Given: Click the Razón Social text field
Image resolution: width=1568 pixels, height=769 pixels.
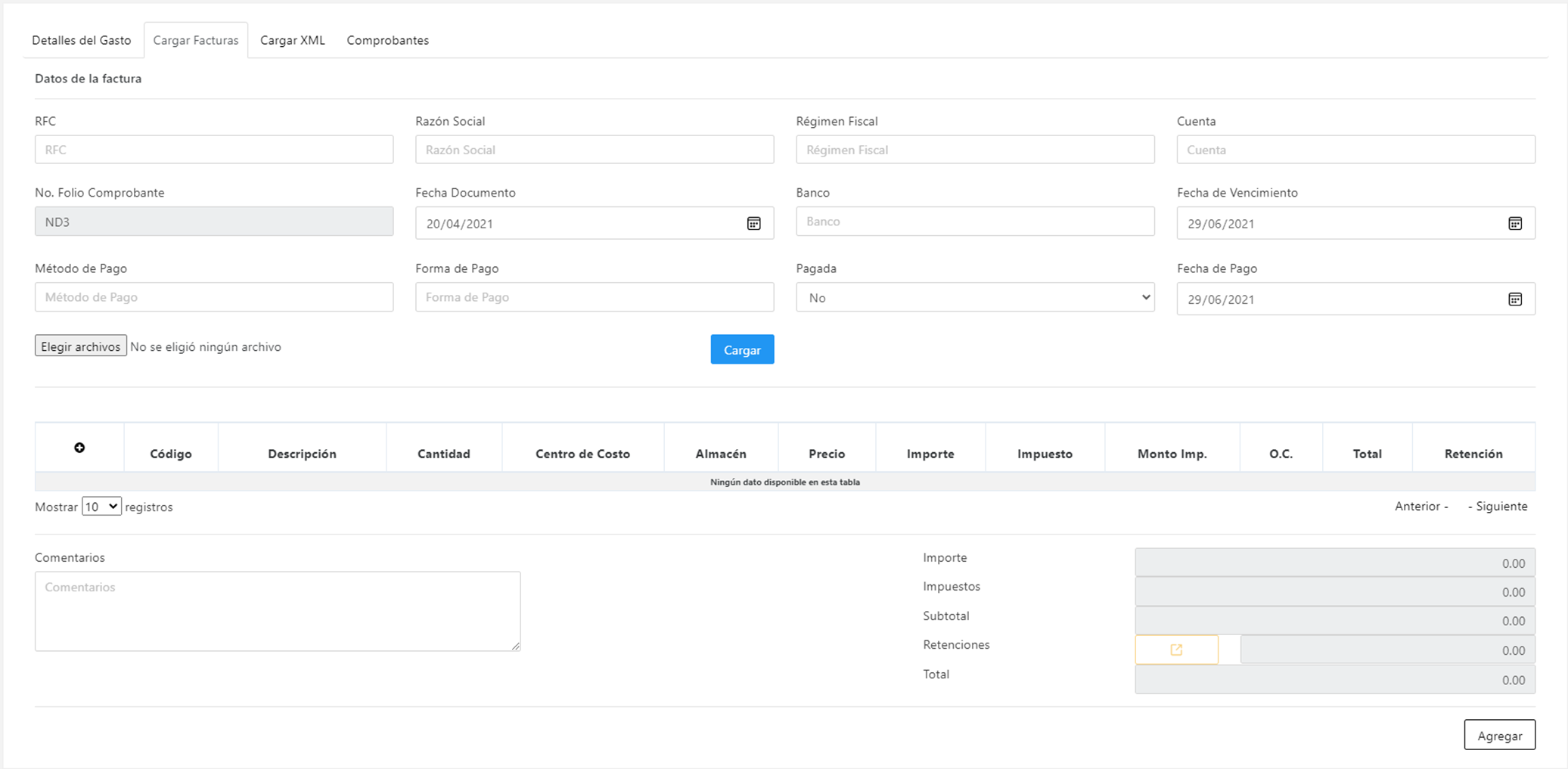Looking at the screenshot, I should tap(595, 150).
